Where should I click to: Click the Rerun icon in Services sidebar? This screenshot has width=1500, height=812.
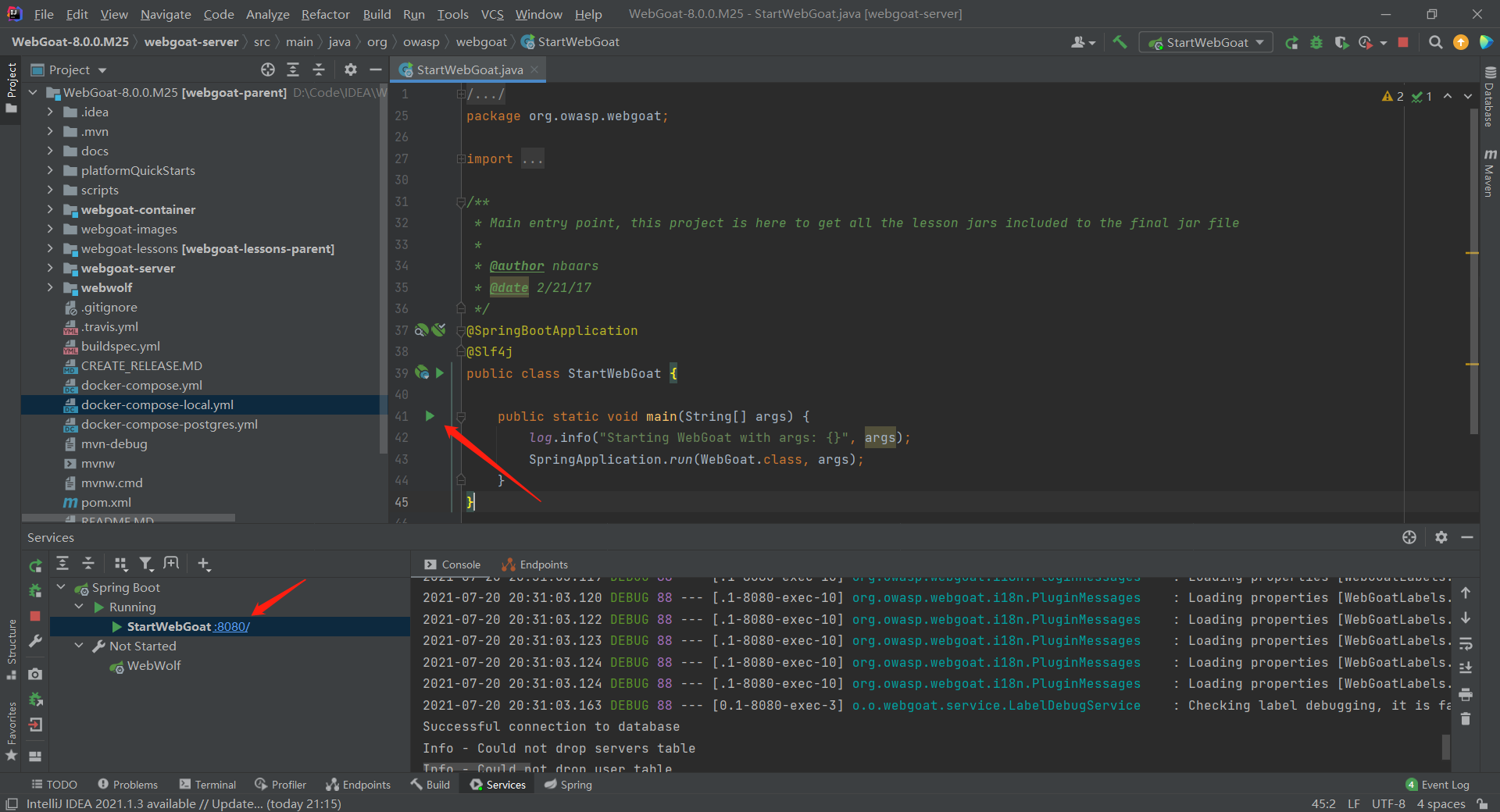pyautogui.click(x=35, y=566)
